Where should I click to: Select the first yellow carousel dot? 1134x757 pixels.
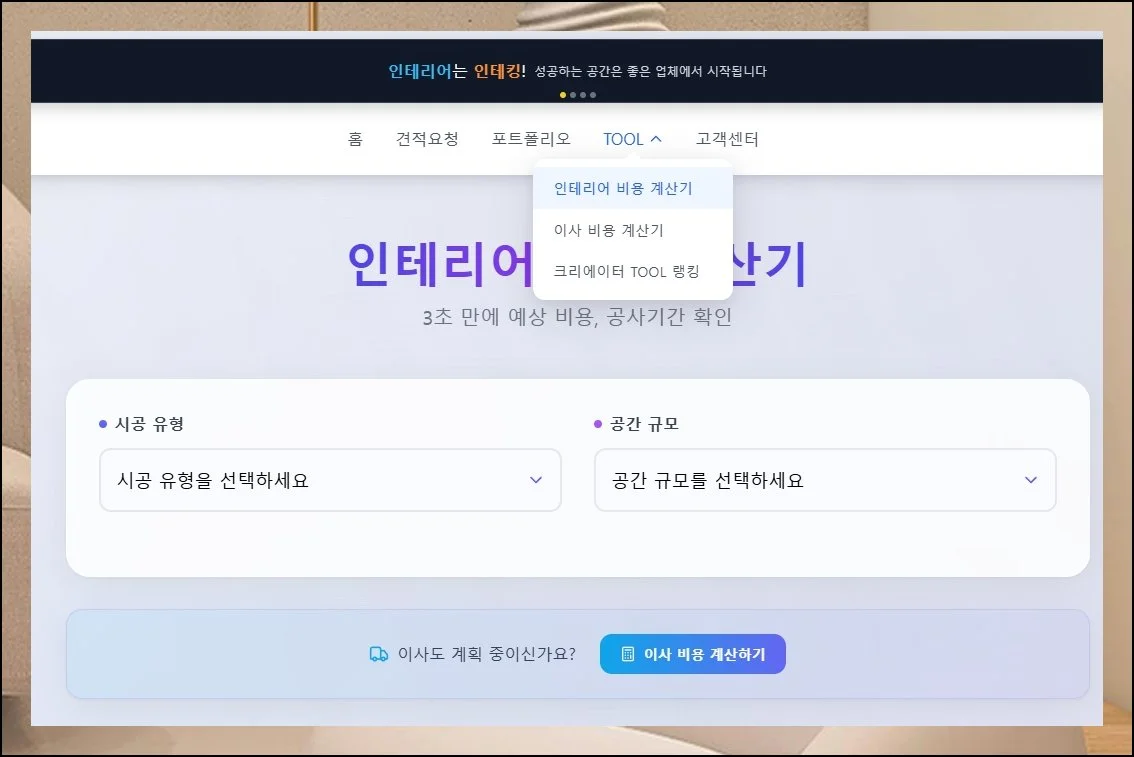pyautogui.click(x=563, y=95)
